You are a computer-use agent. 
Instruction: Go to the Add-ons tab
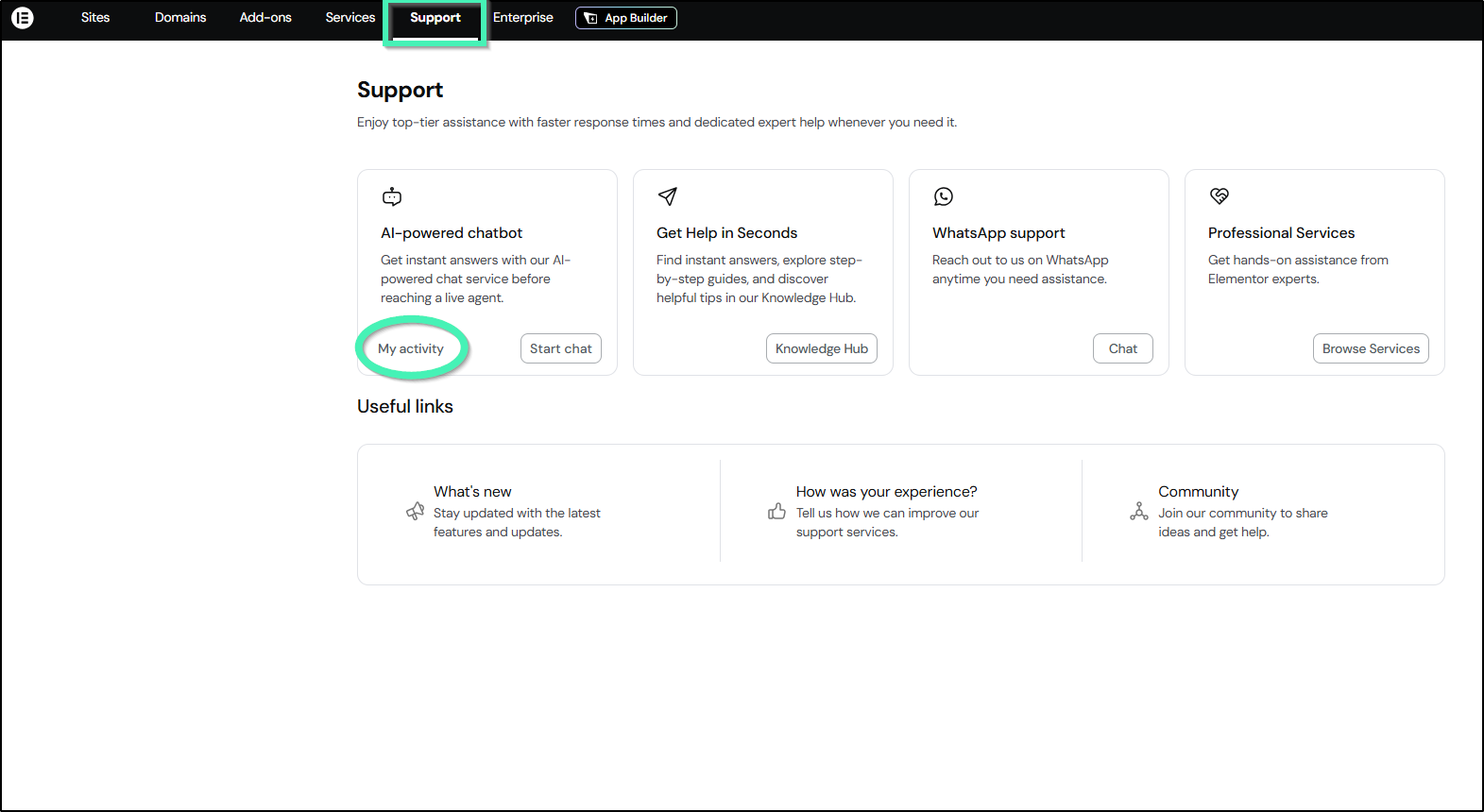(x=265, y=18)
